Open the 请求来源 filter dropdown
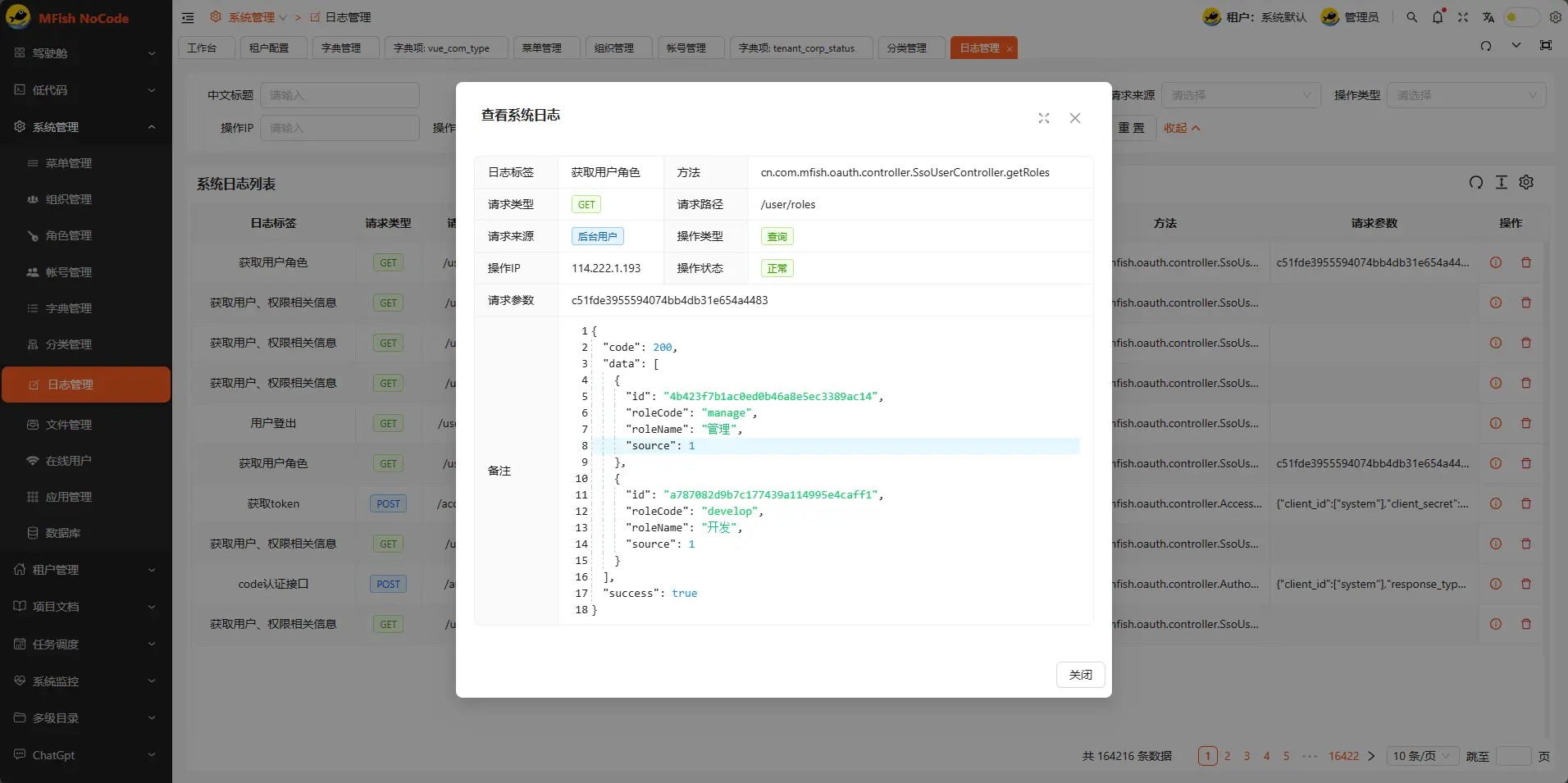This screenshot has width=1568, height=783. click(x=1240, y=95)
